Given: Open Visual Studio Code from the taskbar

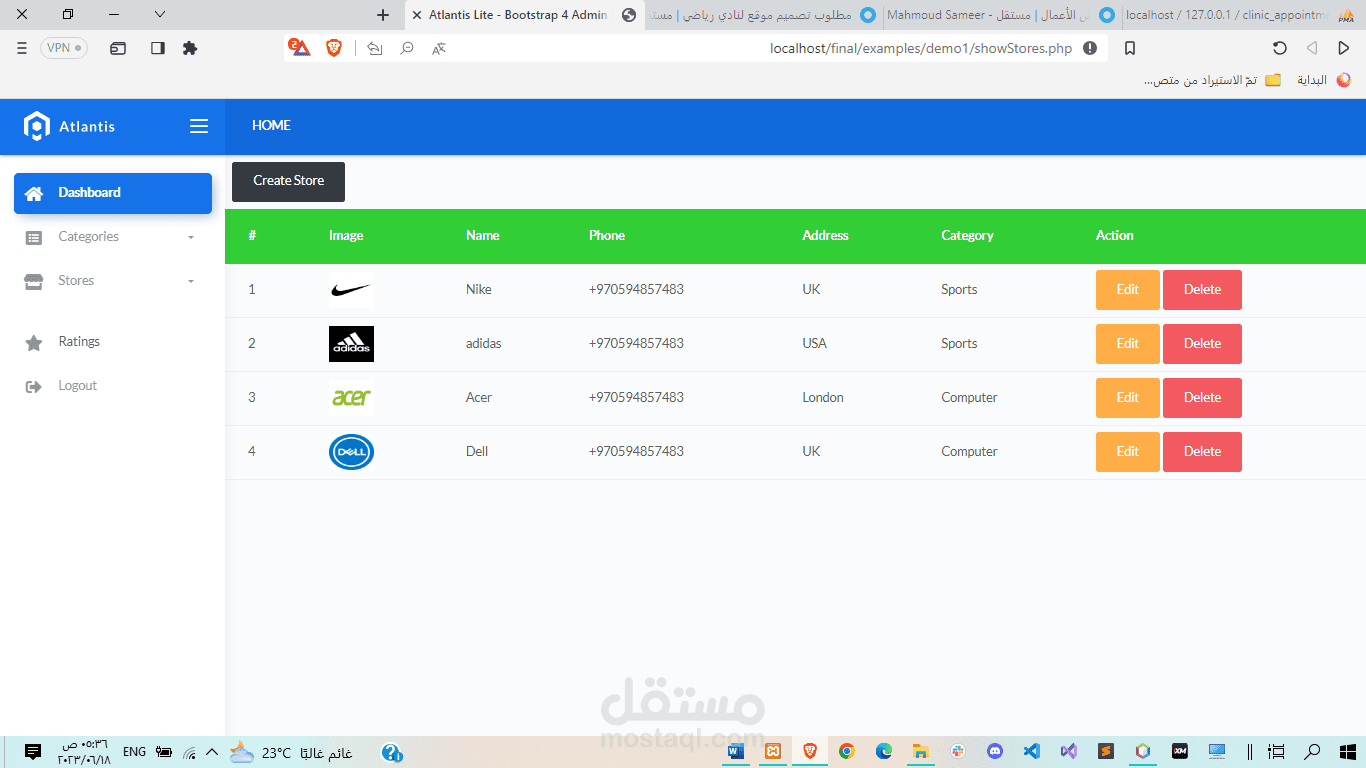Looking at the screenshot, I should (1032, 751).
